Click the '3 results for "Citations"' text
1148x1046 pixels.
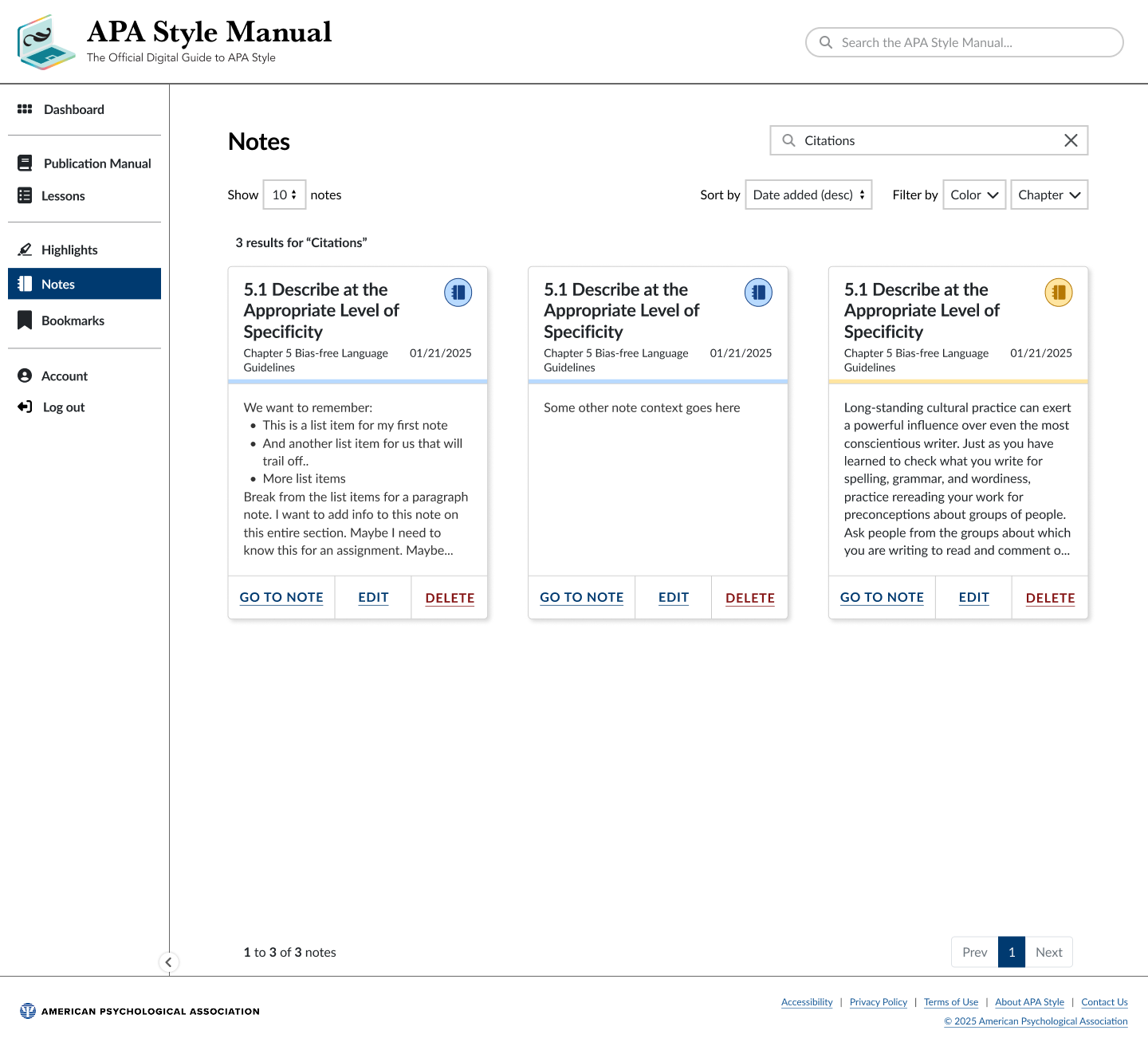click(301, 242)
